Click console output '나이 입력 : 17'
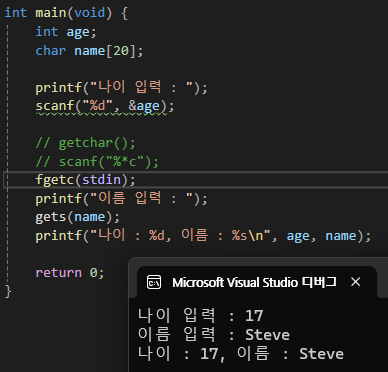The width and height of the screenshot is (388, 372). click(x=200, y=315)
